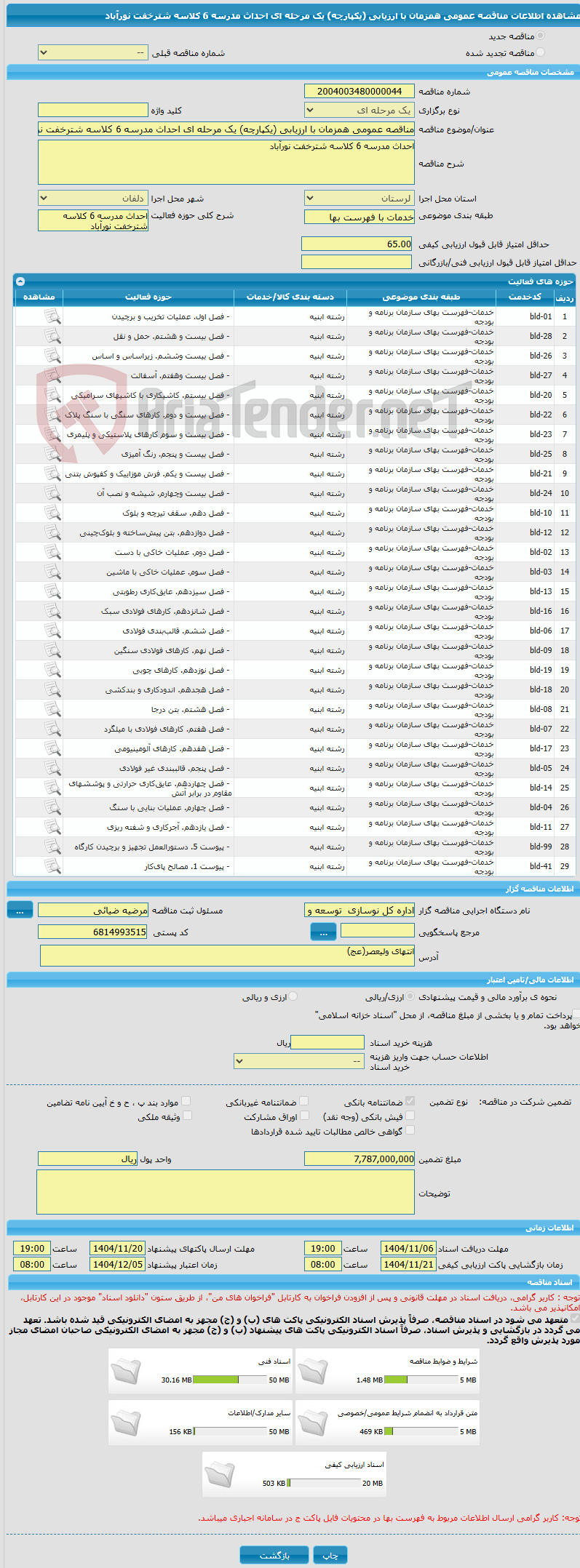Open view icon for row bld-23
The width and height of the screenshot is (580, 1568).
point(52,434)
